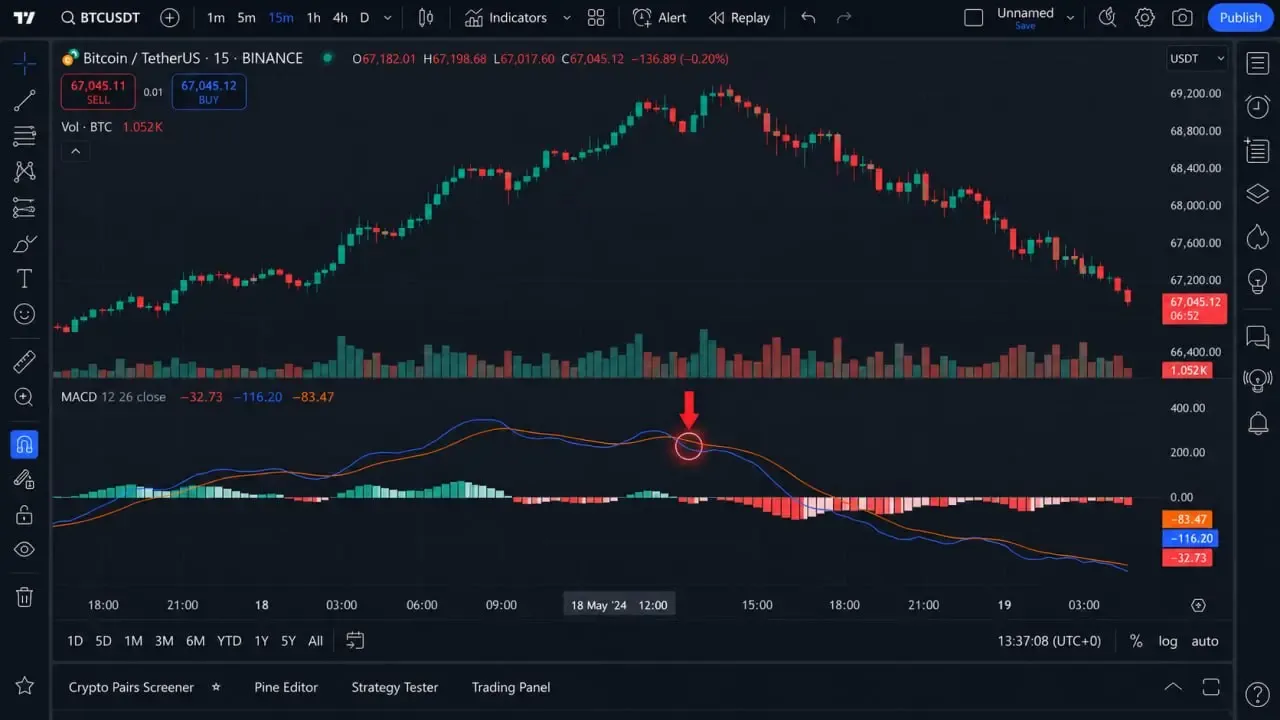
Task: Open the Indicators dialog
Action: pyautogui.click(x=505, y=18)
